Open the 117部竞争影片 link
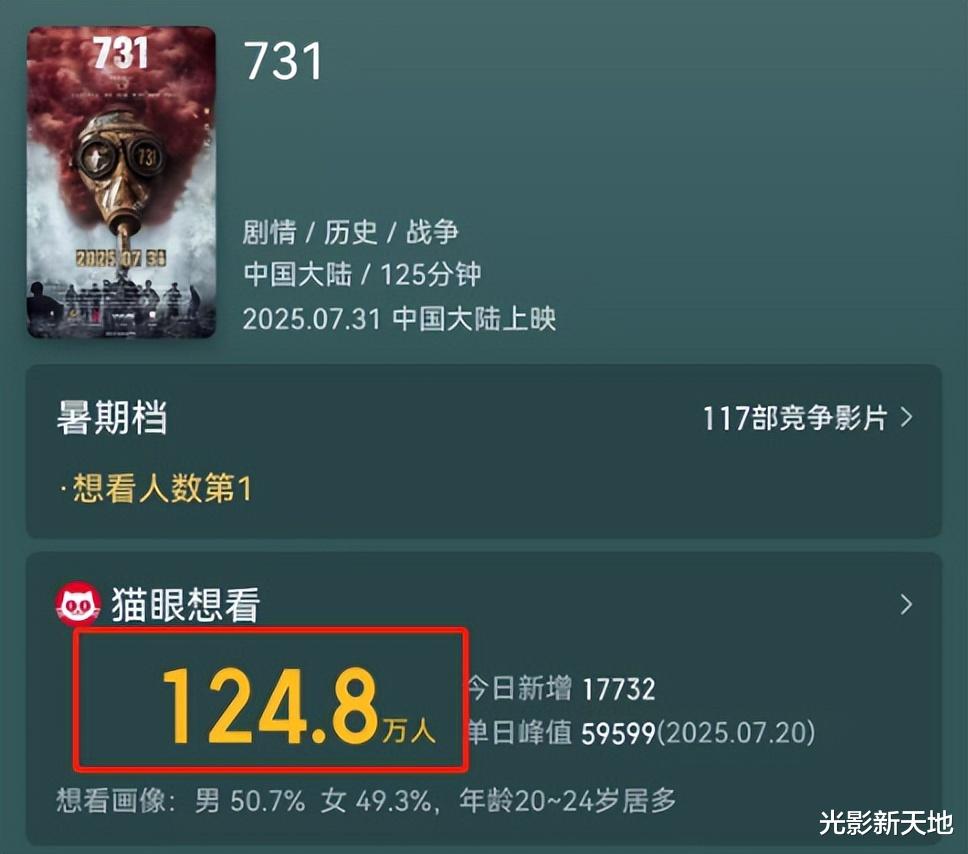 click(795, 418)
